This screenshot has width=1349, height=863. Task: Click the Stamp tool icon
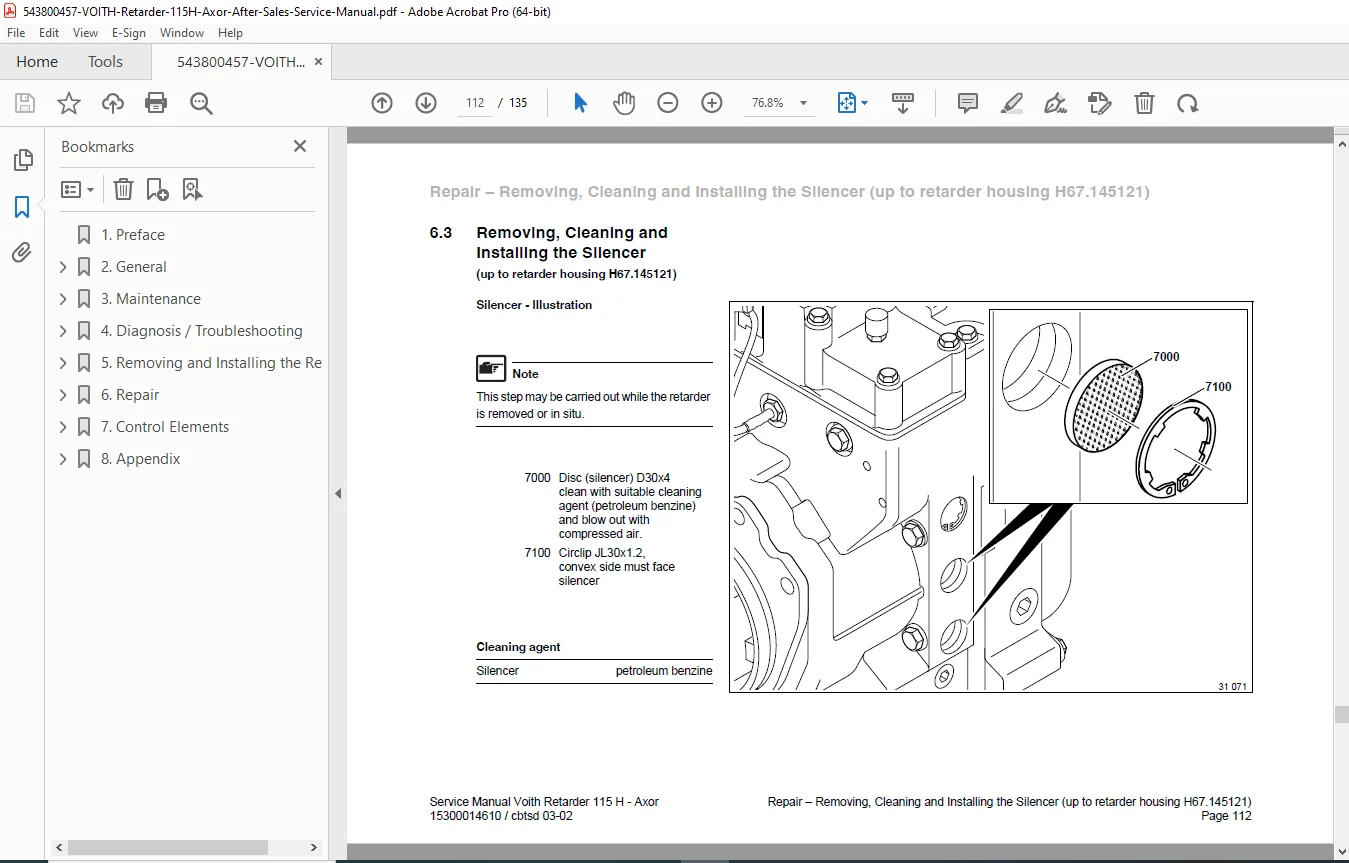(x=1099, y=103)
